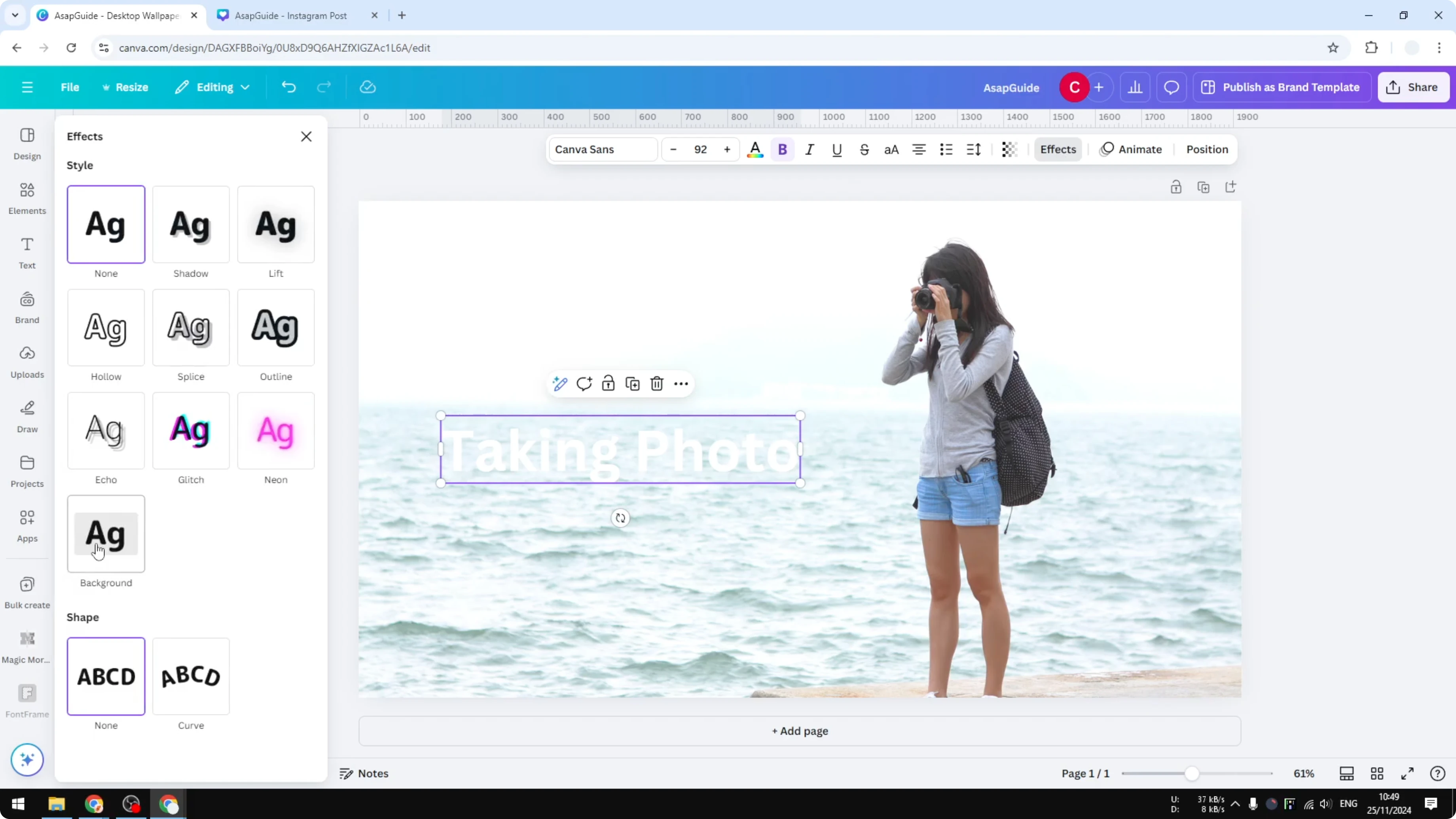Open the transparency settings icon
Viewport: 1456px width, 819px height.
[1009, 149]
